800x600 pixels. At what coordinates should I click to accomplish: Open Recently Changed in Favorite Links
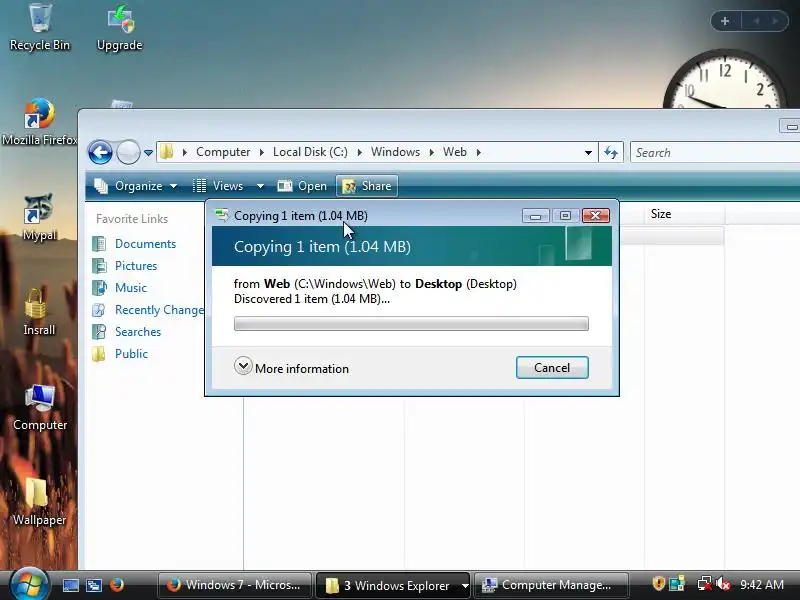[159, 310]
